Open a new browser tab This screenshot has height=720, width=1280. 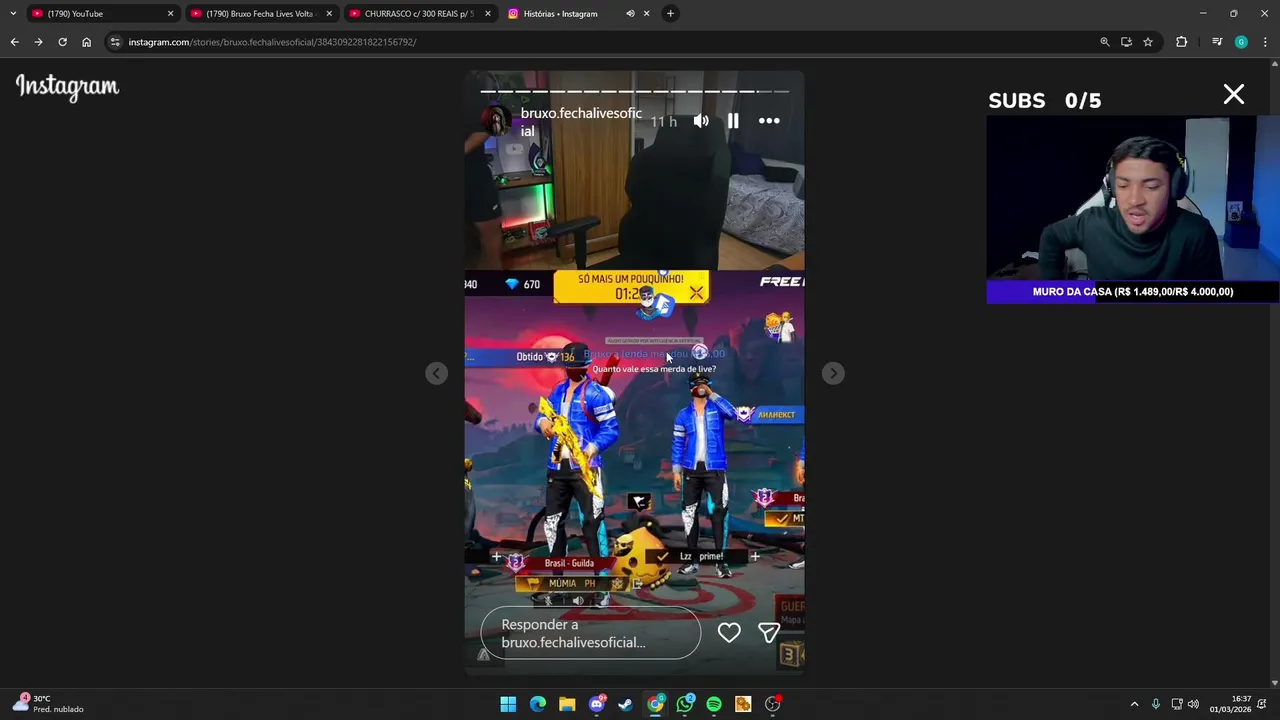[x=671, y=14]
